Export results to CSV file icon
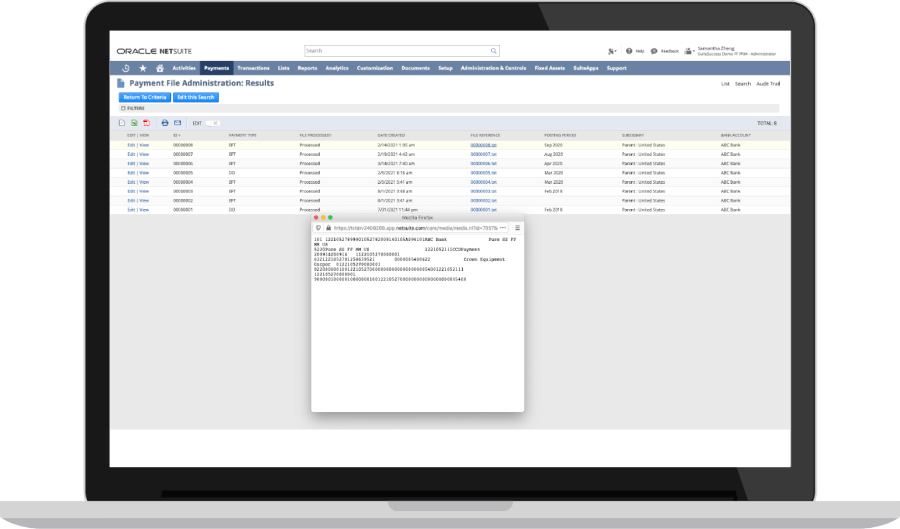The height and width of the screenshot is (529, 900). [122, 123]
